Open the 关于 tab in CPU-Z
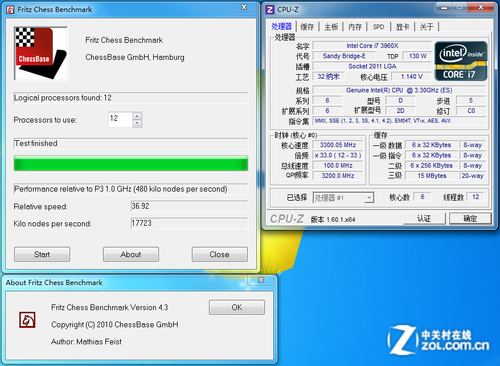500x366 pixels. (426, 27)
